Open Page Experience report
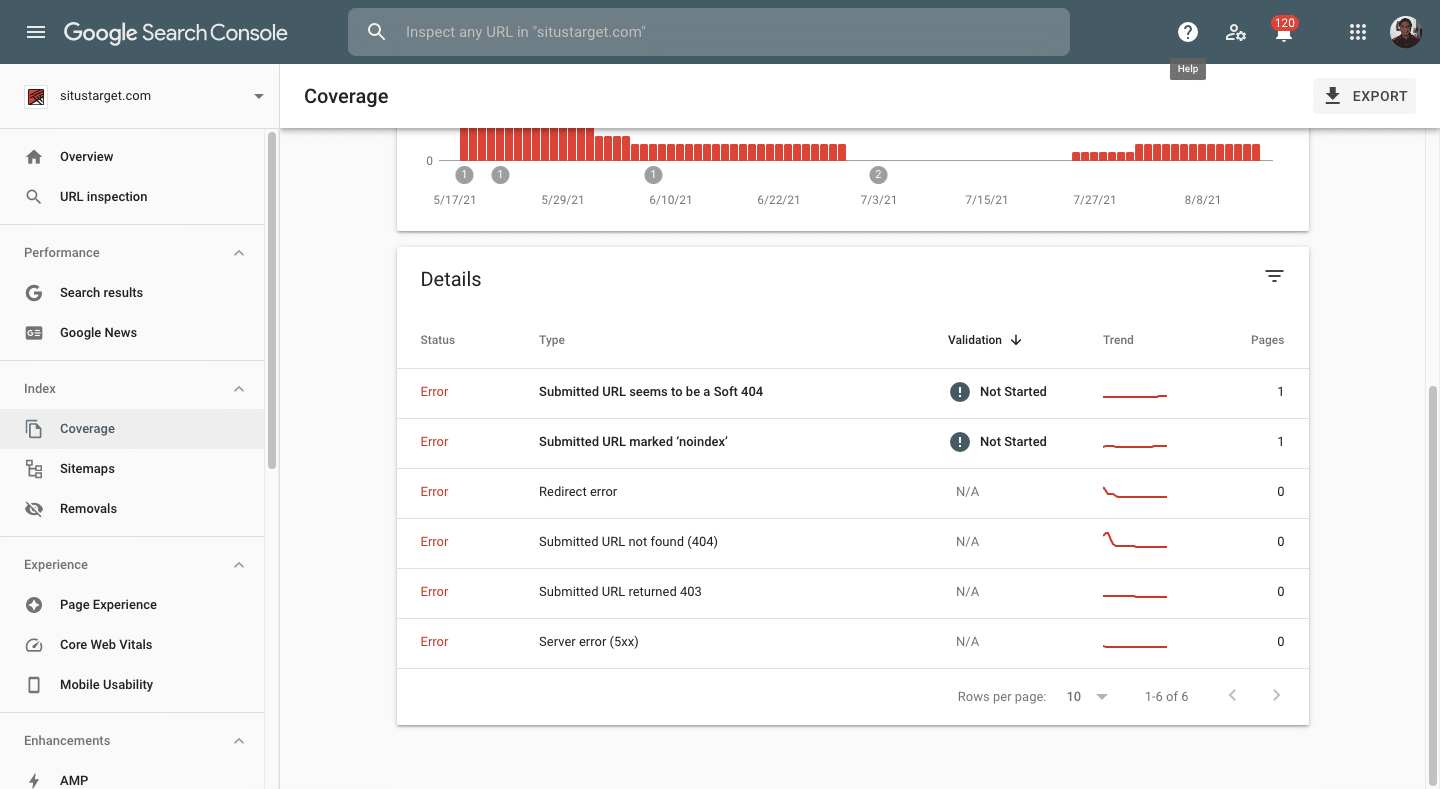 [x=132, y=605]
